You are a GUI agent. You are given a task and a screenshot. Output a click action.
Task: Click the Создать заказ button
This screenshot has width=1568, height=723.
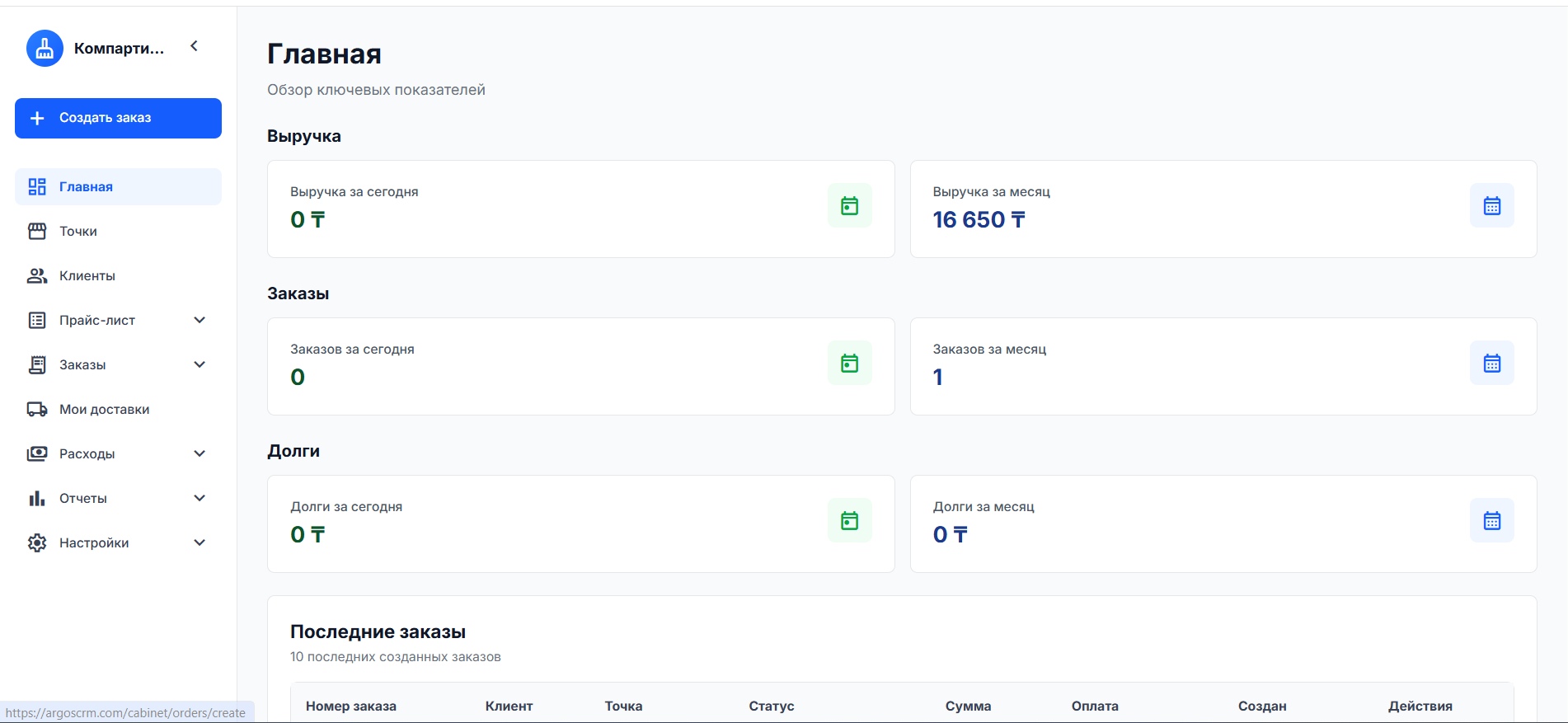click(x=118, y=118)
